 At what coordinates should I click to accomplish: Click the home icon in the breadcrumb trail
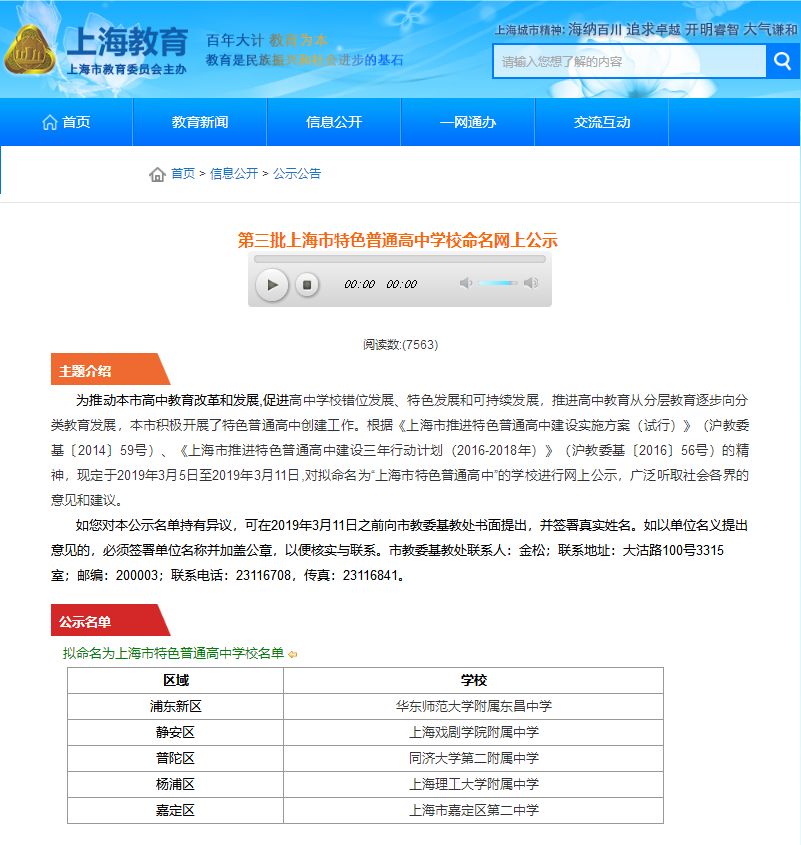[157, 173]
